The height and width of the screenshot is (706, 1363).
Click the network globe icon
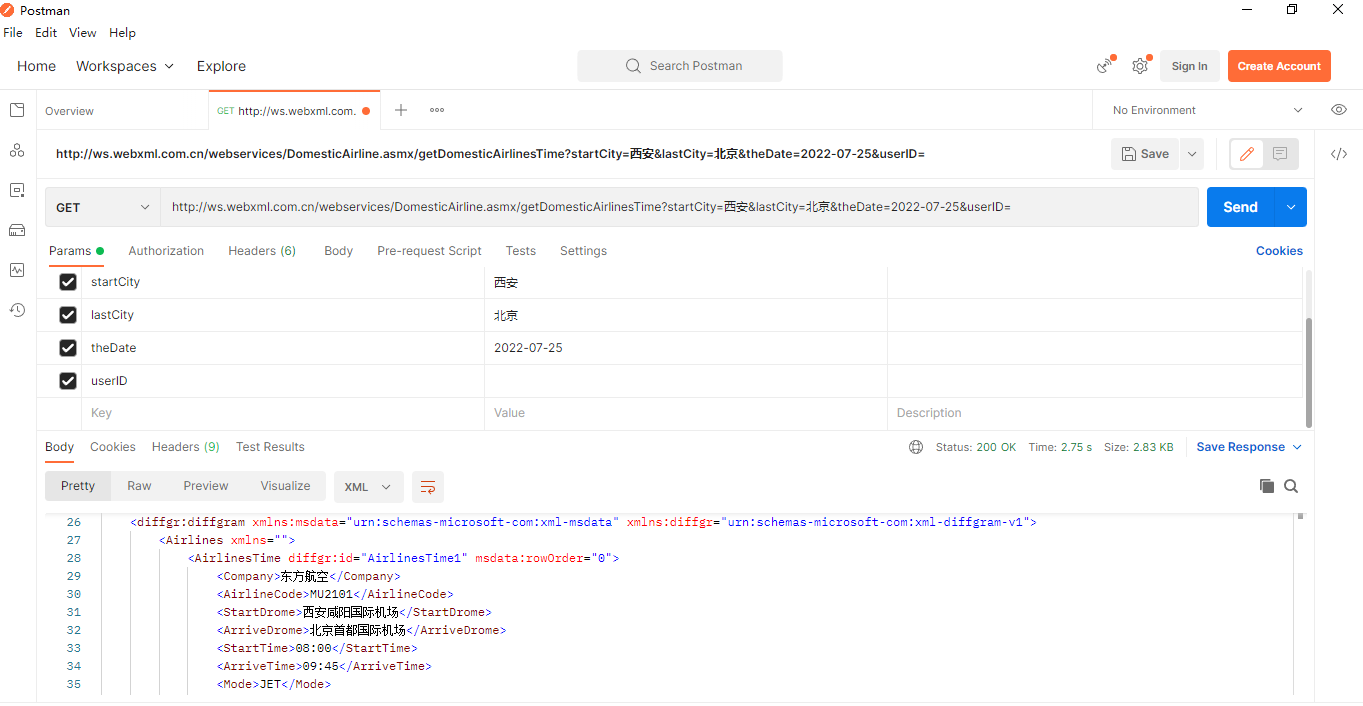[916, 447]
